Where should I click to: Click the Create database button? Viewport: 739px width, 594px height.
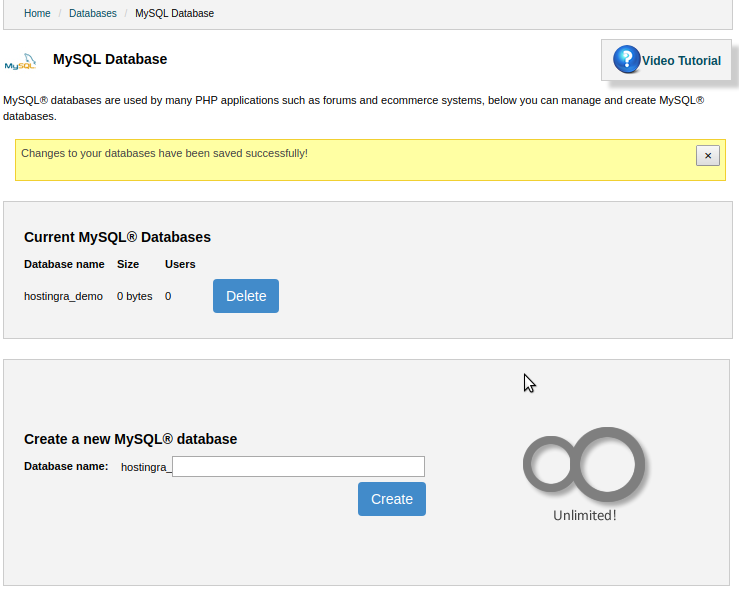click(392, 499)
